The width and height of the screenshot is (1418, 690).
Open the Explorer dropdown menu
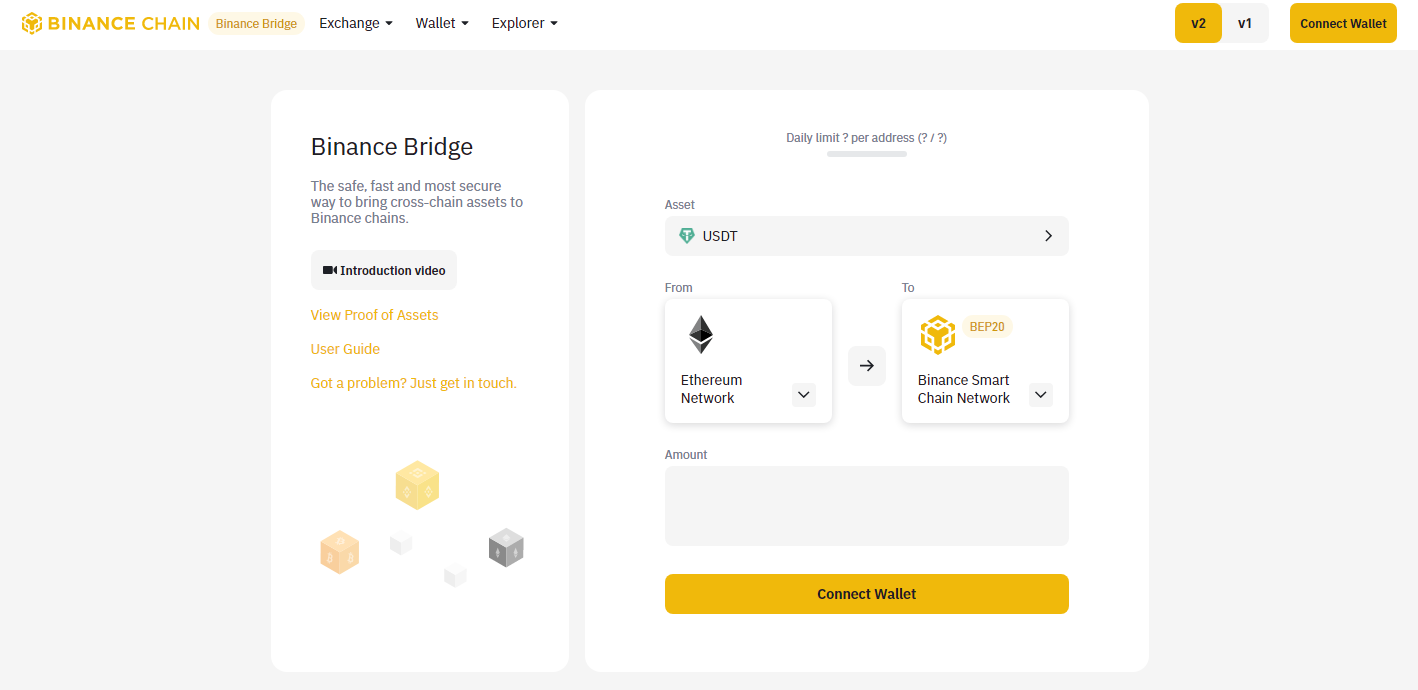click(525, 23)
